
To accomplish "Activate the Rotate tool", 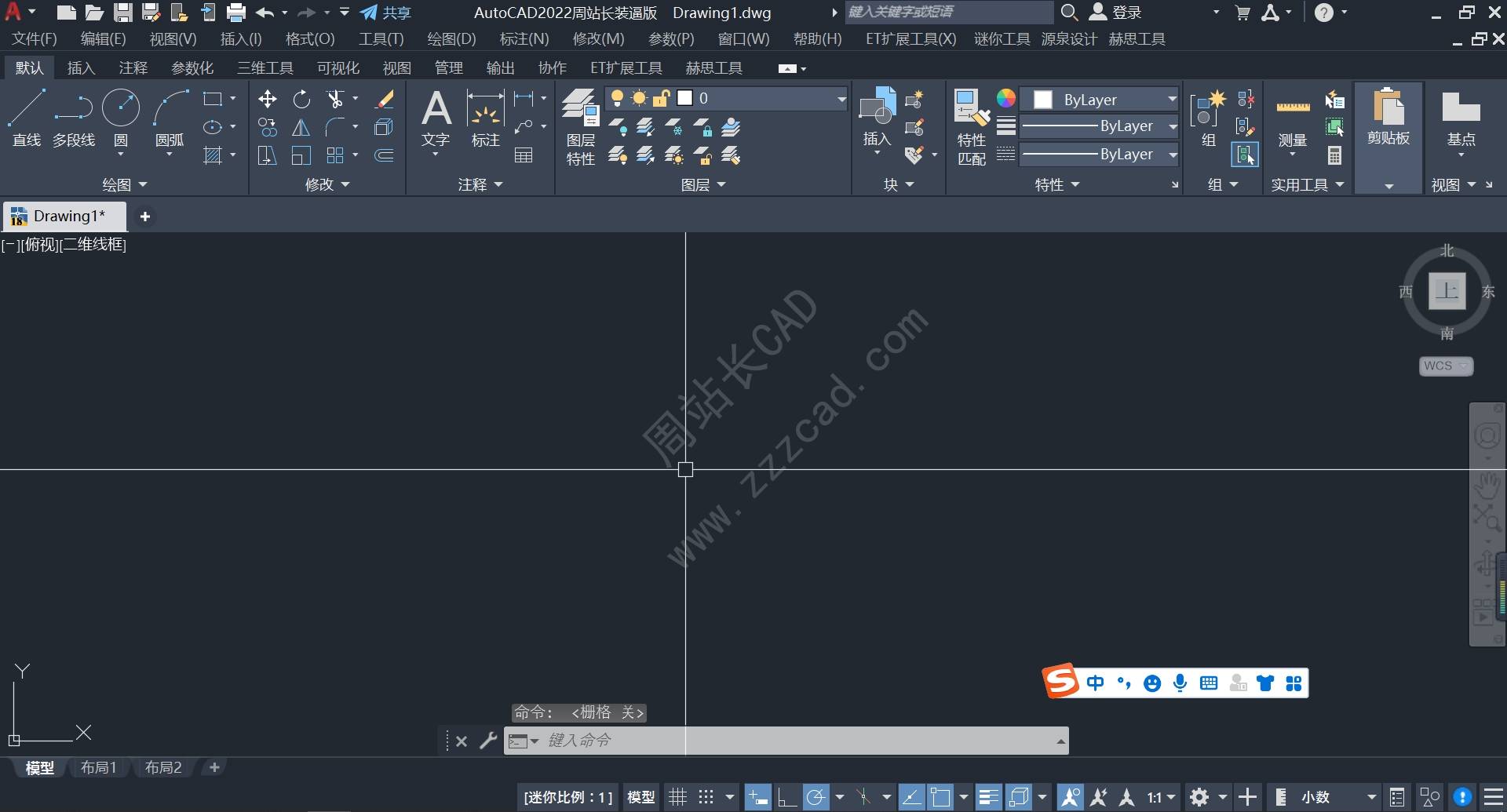I will [x=301, y=99].
